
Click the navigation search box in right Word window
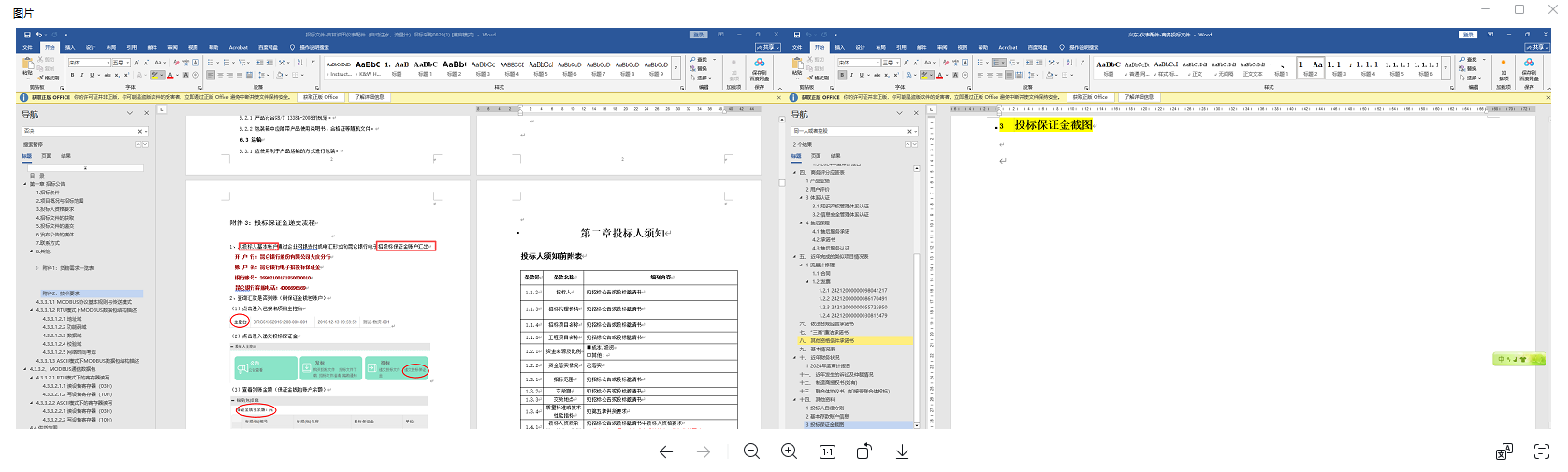[847, 131]
